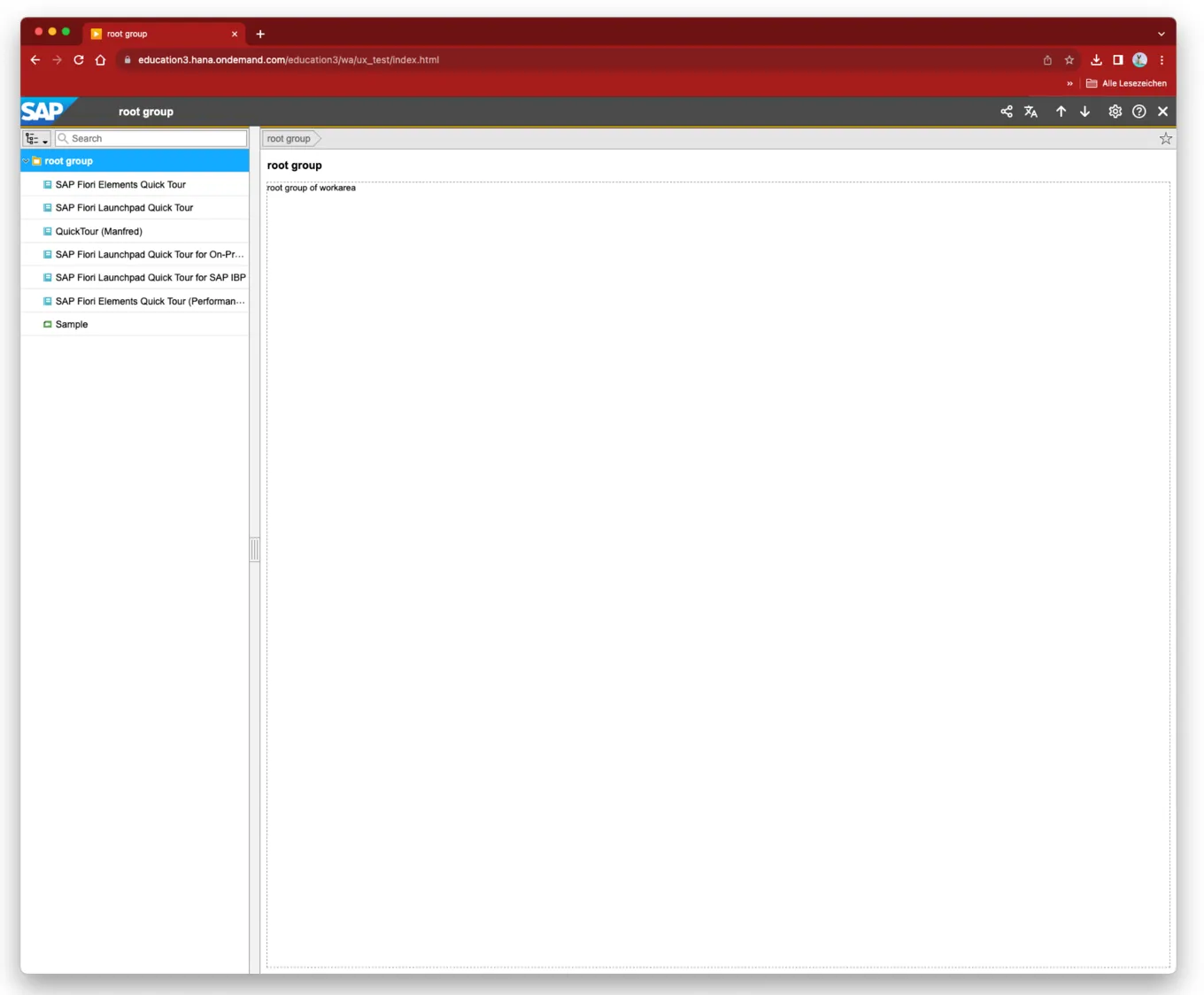Open the Alle Lesezeichen bookmarks folder

click(x=1126, y=83)
